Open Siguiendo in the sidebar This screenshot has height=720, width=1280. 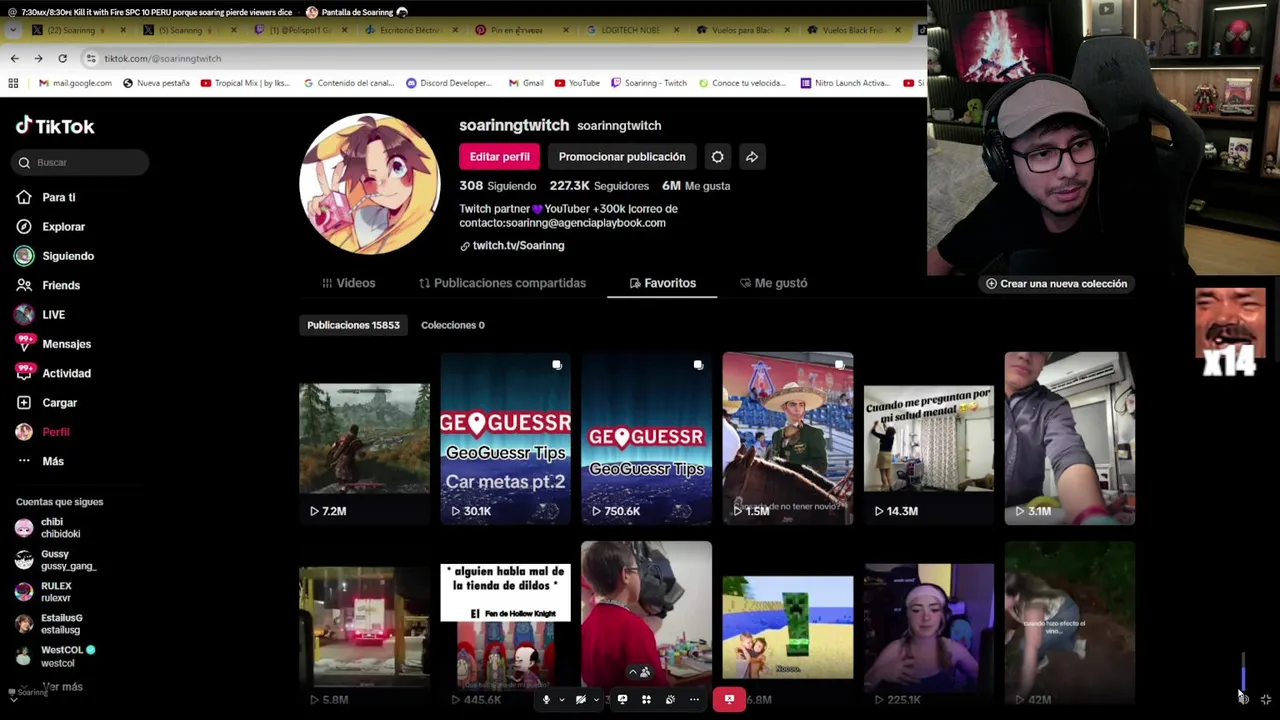pyautogui.click(x=55, y=256)
